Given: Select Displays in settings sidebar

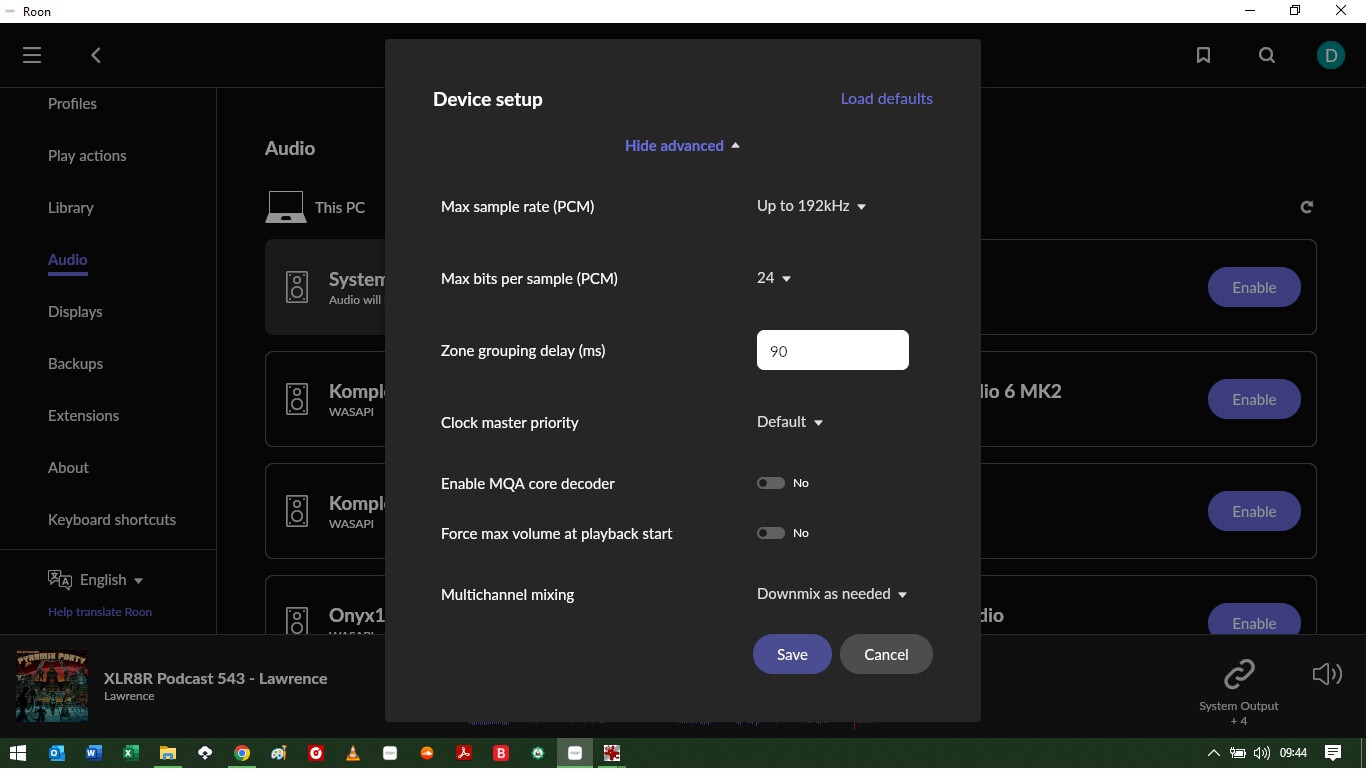Looking at the screenshot, I should 75,311.
